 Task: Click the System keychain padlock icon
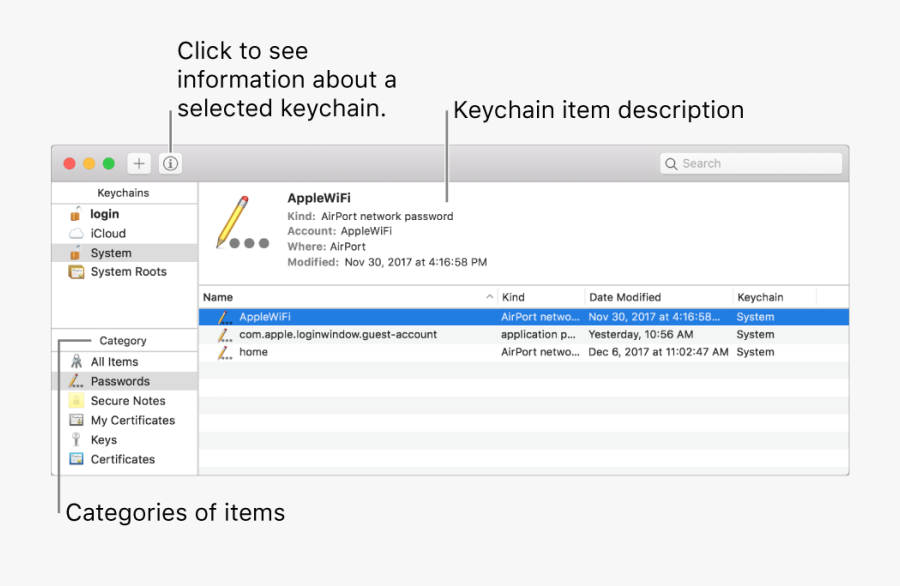point(75,253)
